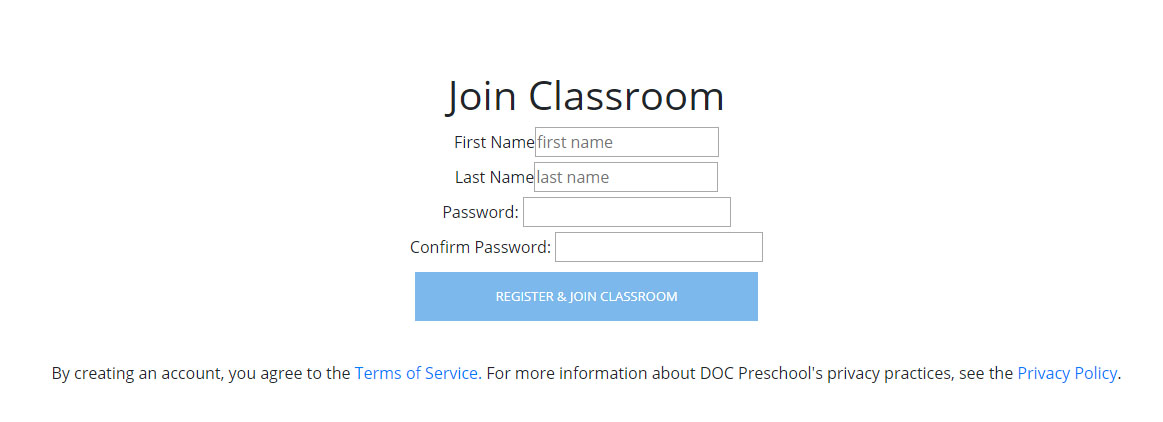Click the 'First Name' label text
This screenshot has width=1163, height=422.
click(494, 142)
